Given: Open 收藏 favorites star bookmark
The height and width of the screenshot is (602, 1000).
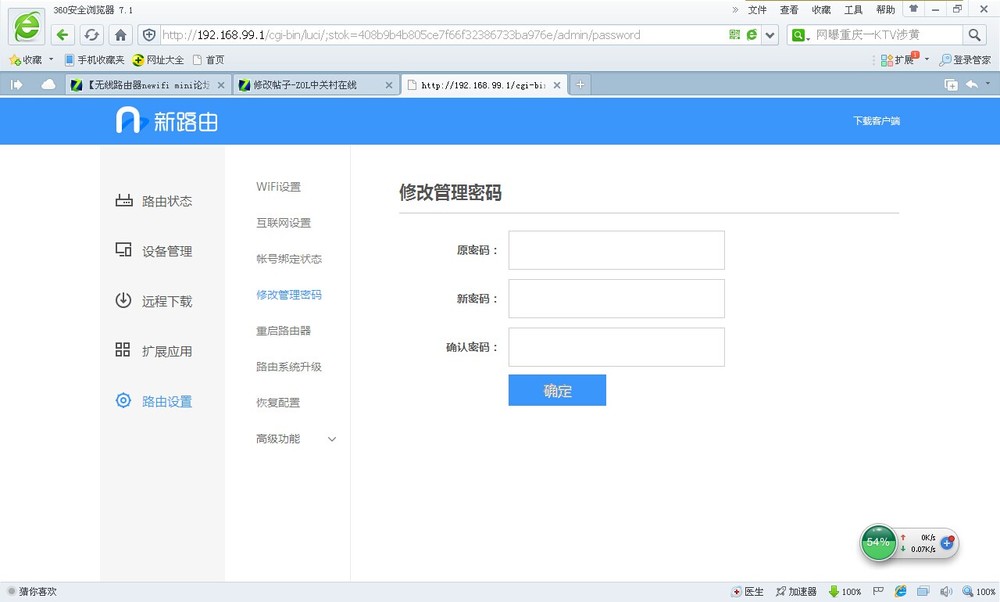Looking at the screenshot, I should point(26,60).
